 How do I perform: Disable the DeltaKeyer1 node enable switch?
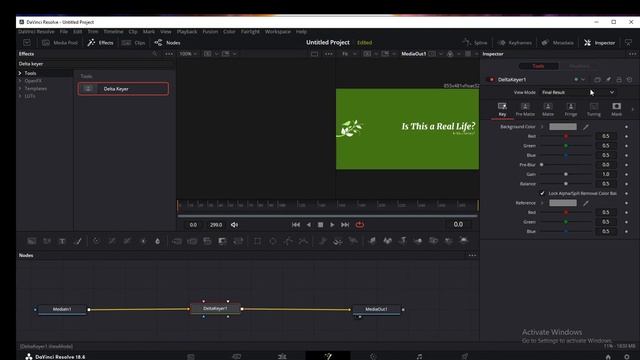[491, 80]
